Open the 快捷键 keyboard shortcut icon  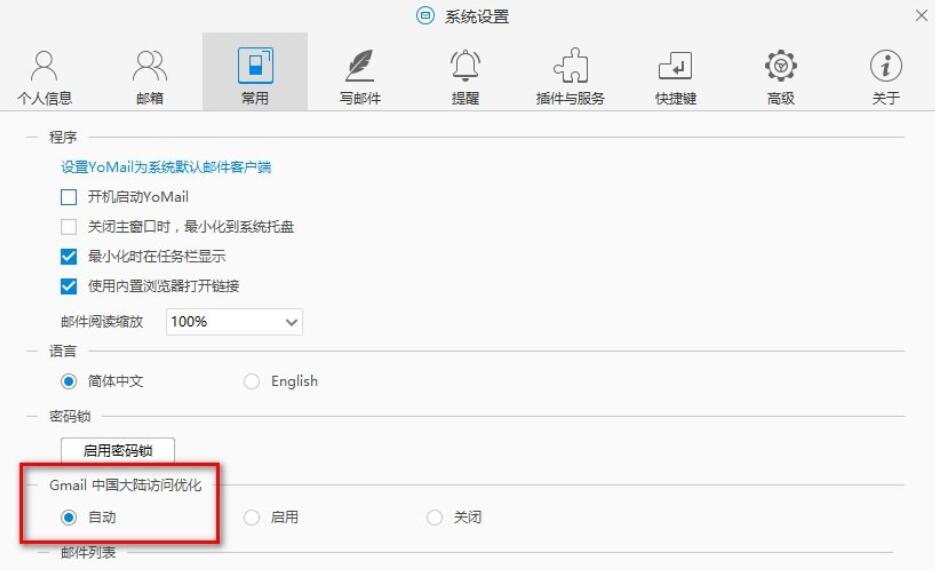(675, 66)
